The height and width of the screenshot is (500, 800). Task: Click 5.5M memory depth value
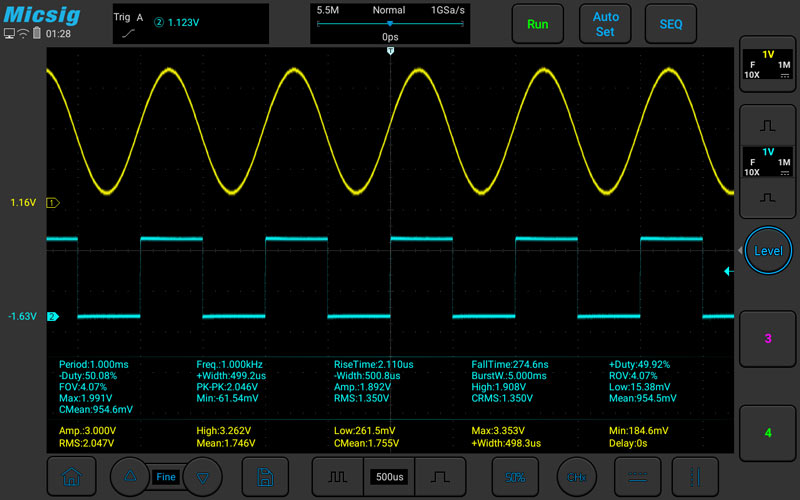point(328,10)
